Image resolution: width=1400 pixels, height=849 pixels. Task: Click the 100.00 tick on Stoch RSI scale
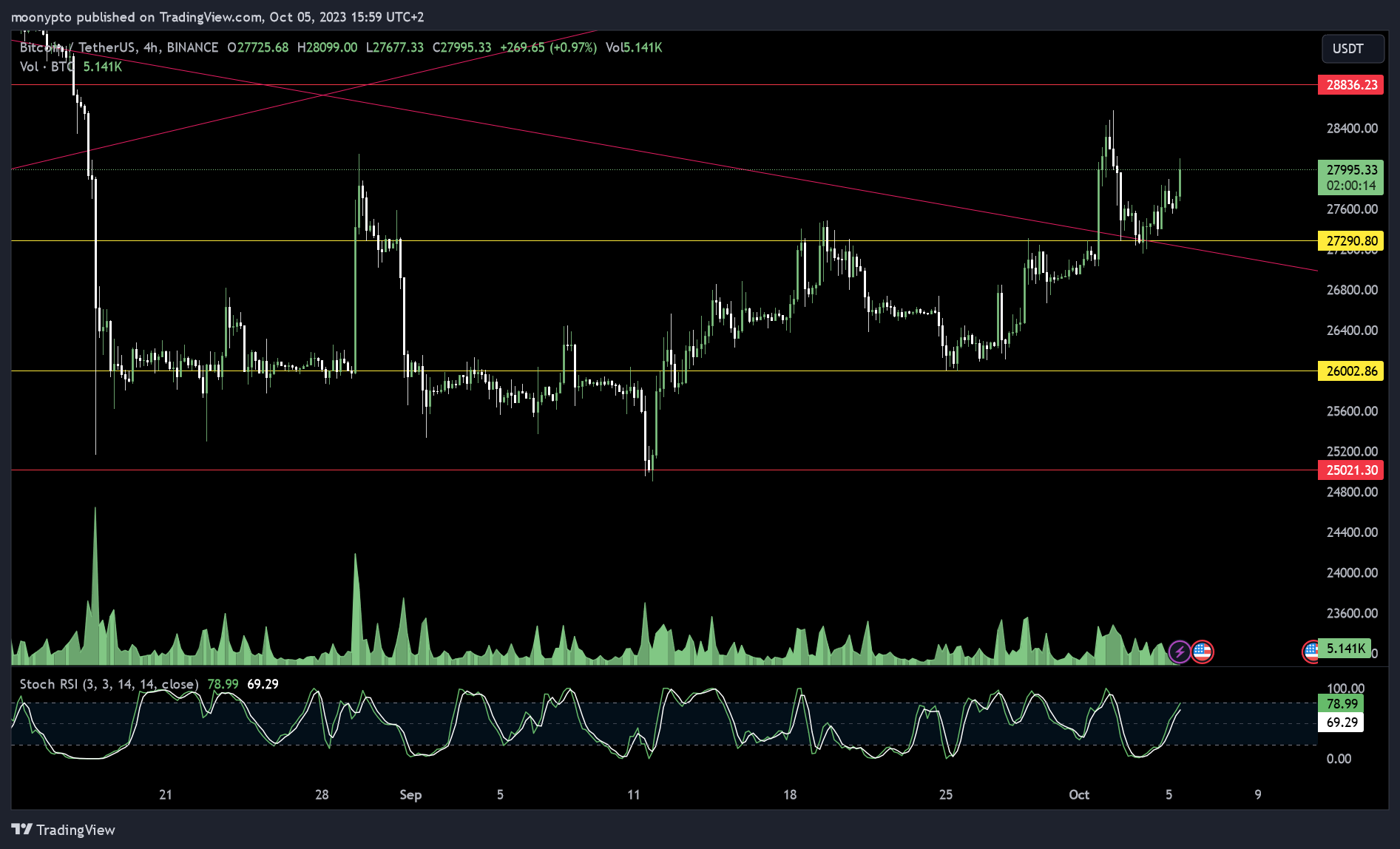[x=1345, y=689]
